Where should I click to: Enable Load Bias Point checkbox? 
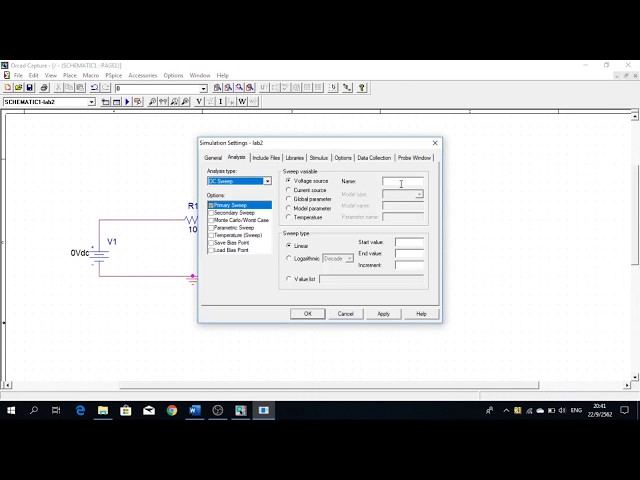211,250
